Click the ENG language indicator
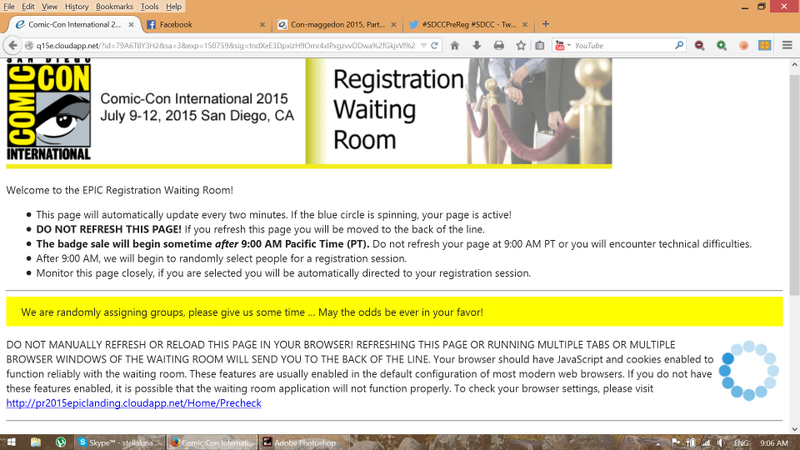Screen dimensions: 800x450 [x=741, y=443]
